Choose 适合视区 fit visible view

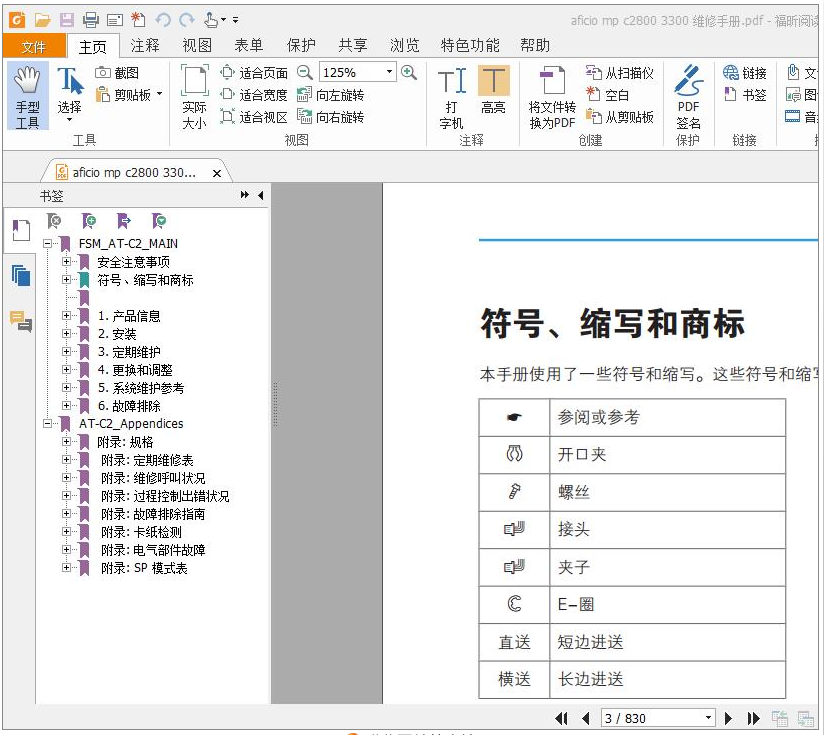pos(254,117)
